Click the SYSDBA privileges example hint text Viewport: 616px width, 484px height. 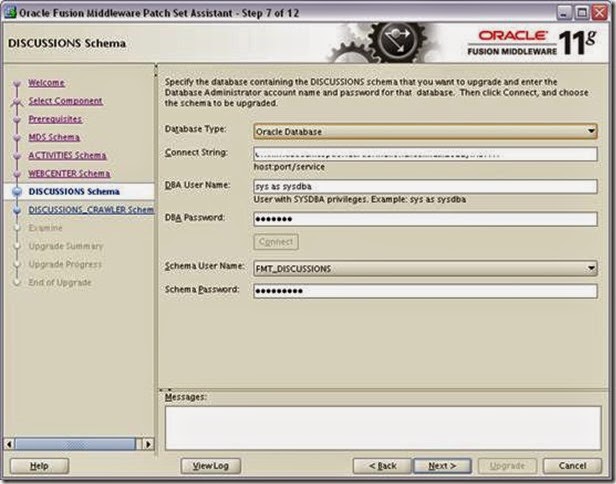coord(359,200)
